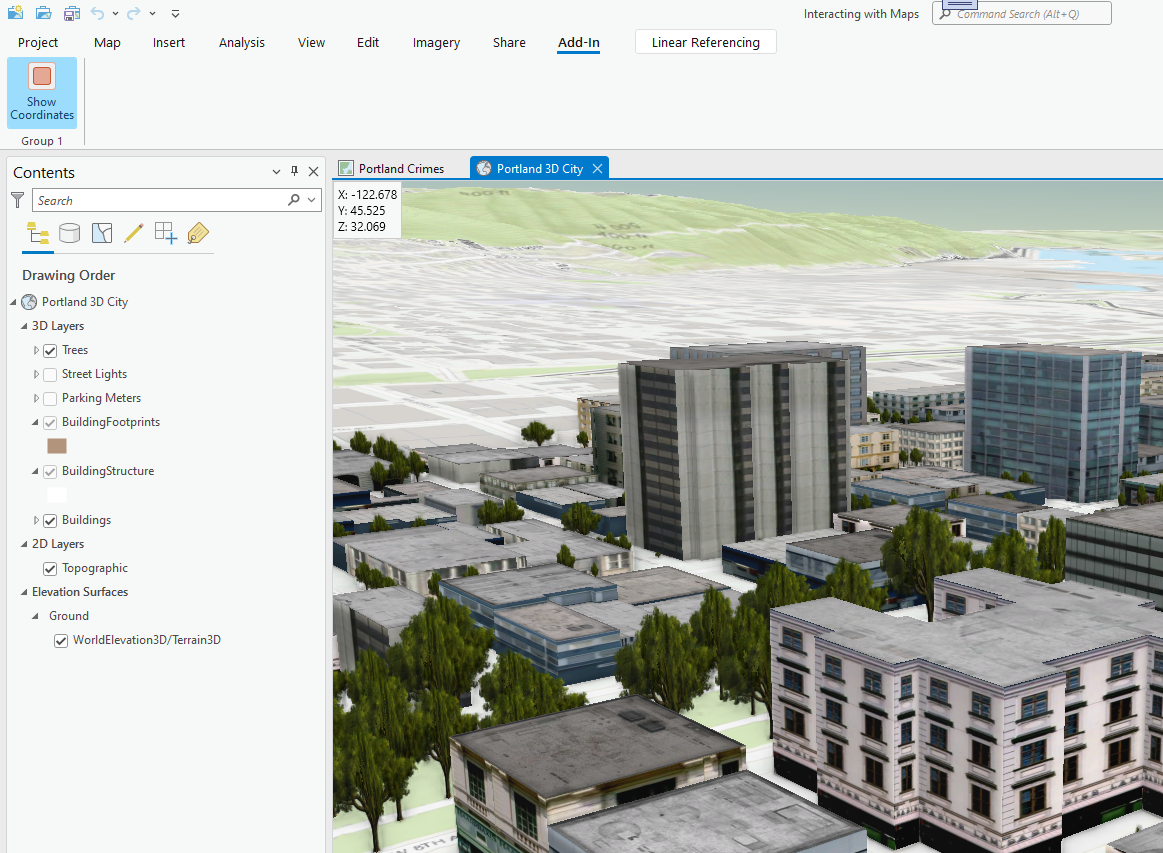Click the Save Project toolbar icon
Screen dimensions: 1163x853
coord(71,13)
